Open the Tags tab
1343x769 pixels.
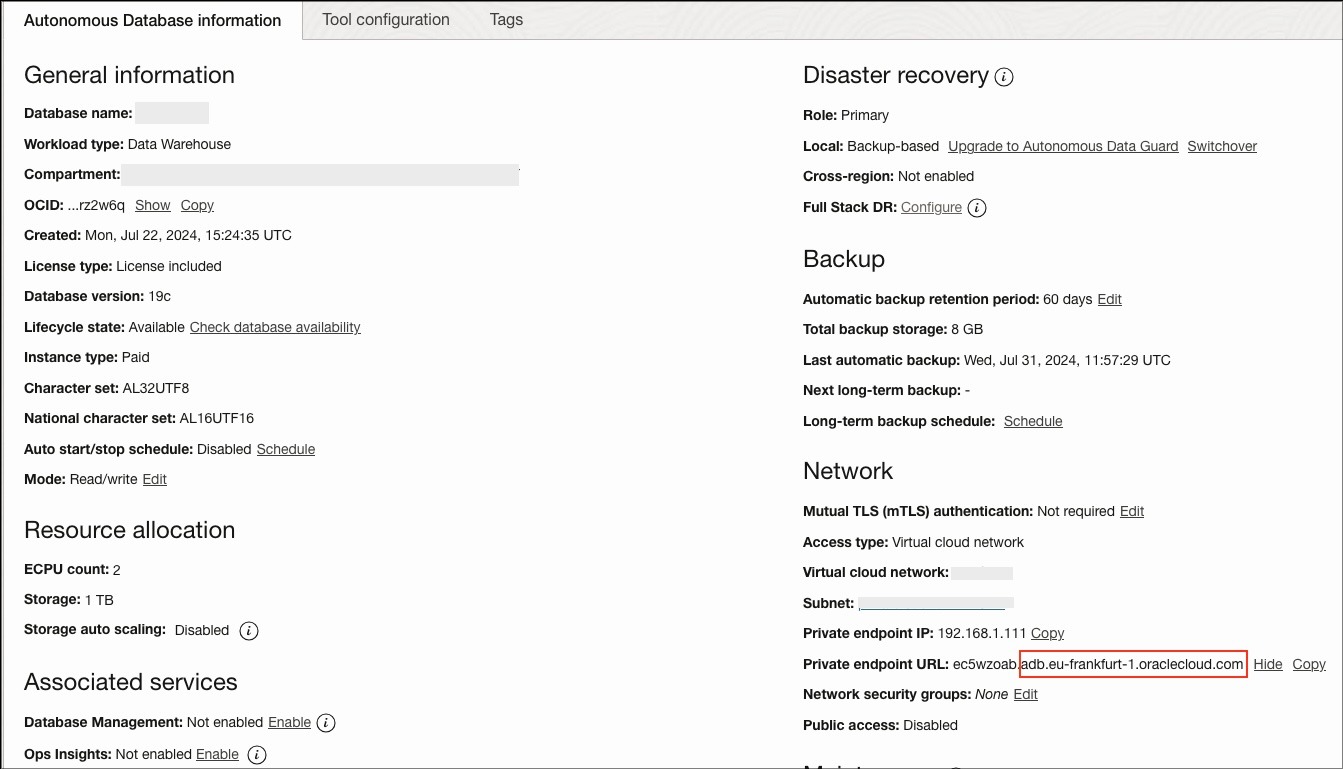[505, 19]
